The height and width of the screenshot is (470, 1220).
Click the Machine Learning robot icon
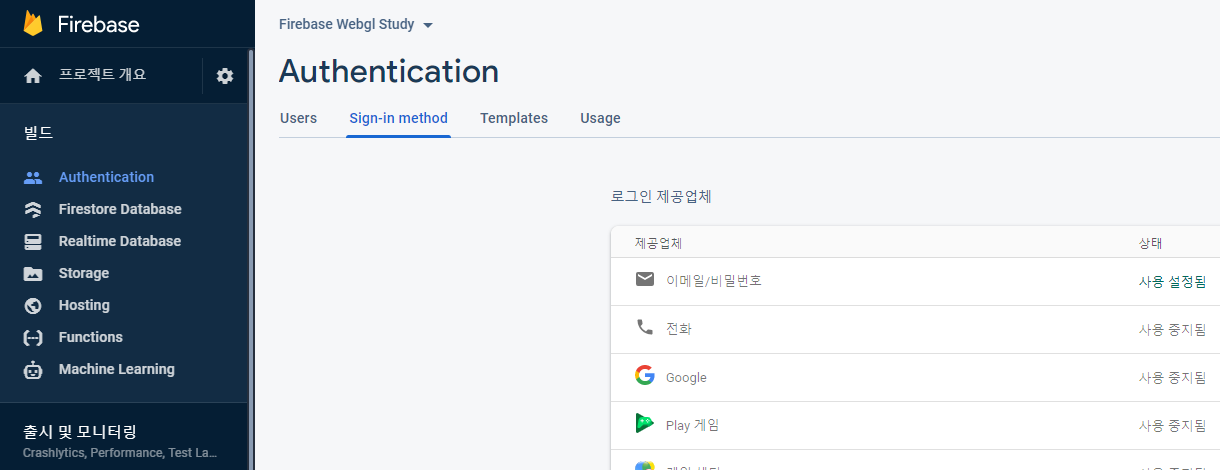33,369
